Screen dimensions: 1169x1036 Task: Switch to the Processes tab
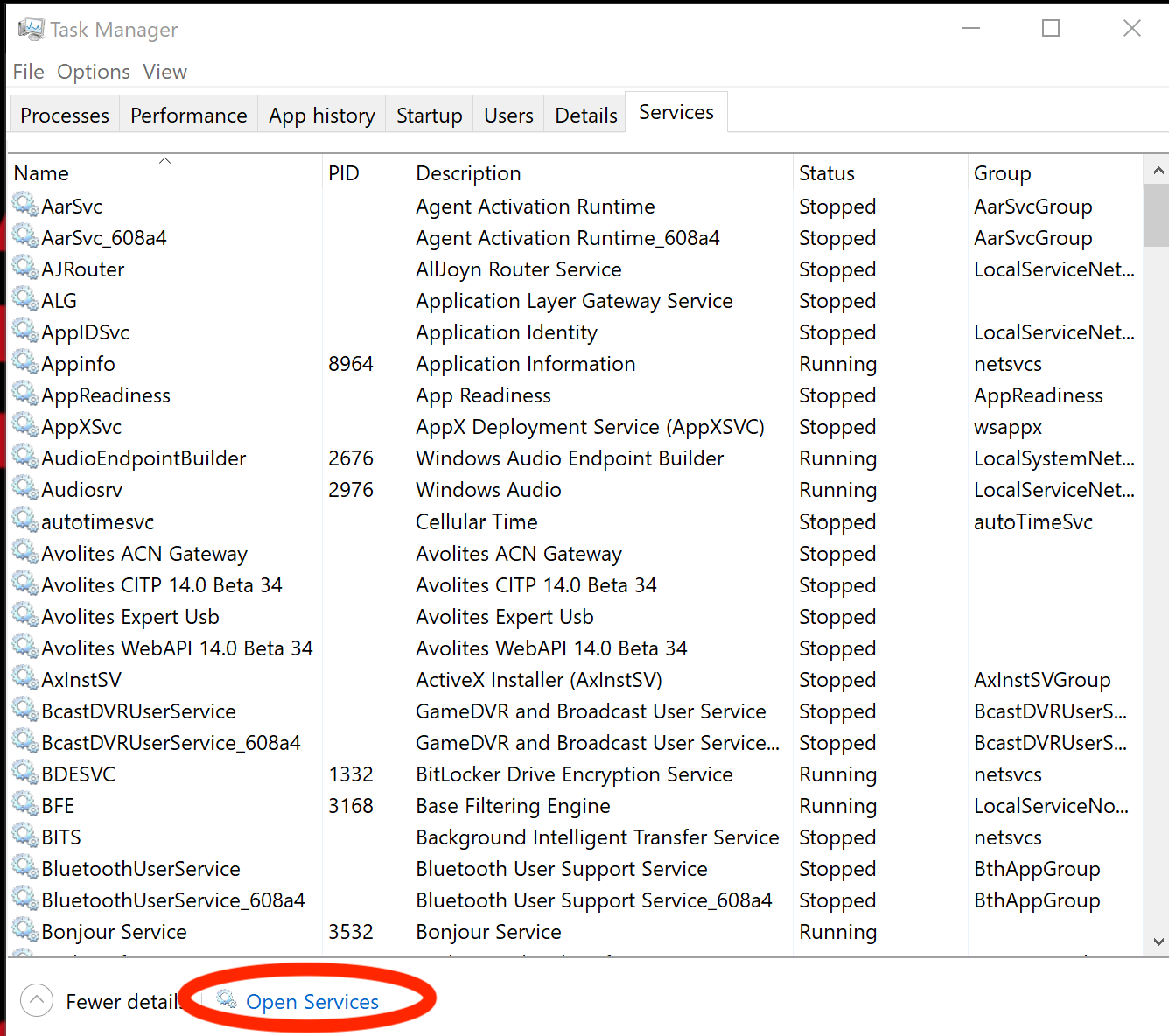click(65, 115)
